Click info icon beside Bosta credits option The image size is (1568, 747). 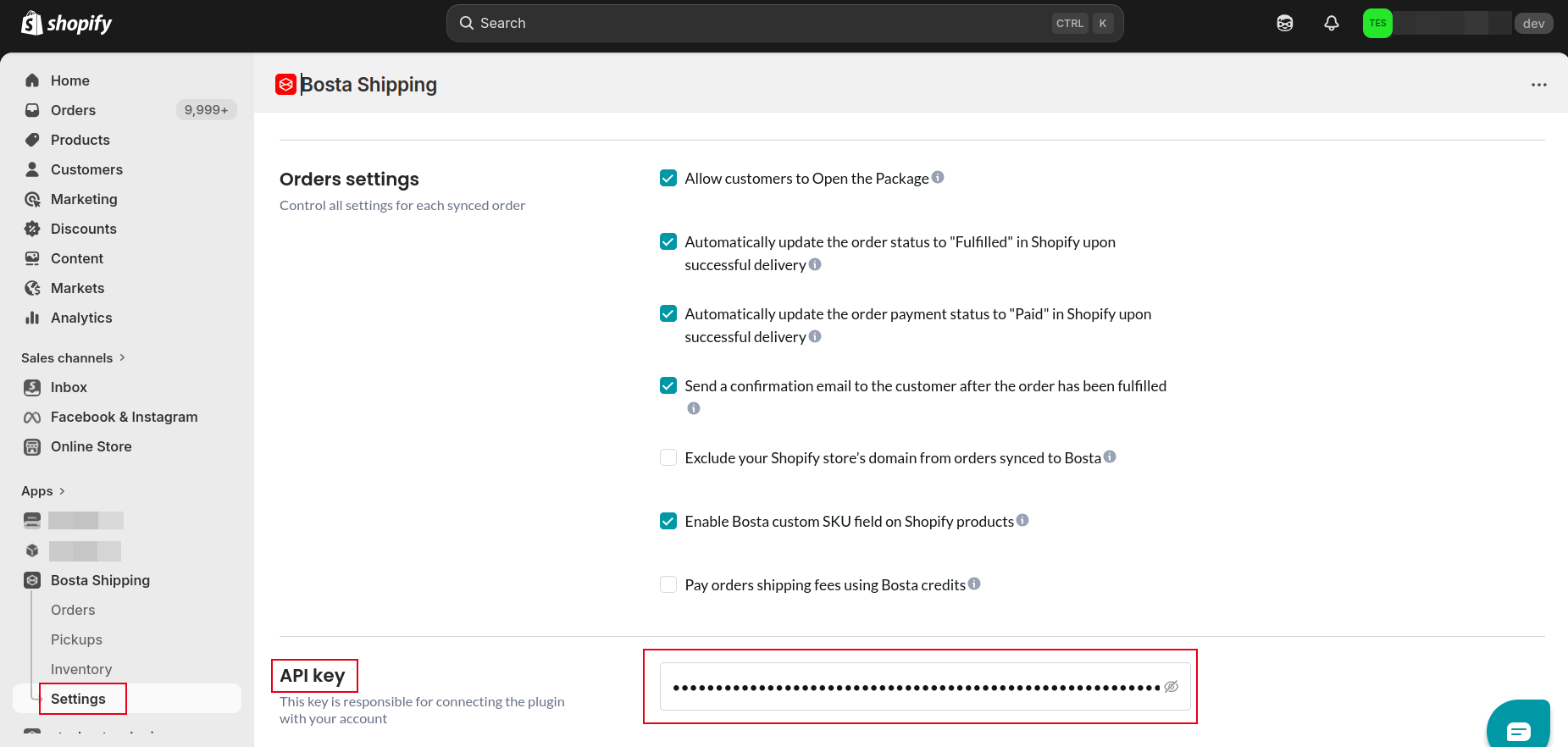tap(974, 584)
